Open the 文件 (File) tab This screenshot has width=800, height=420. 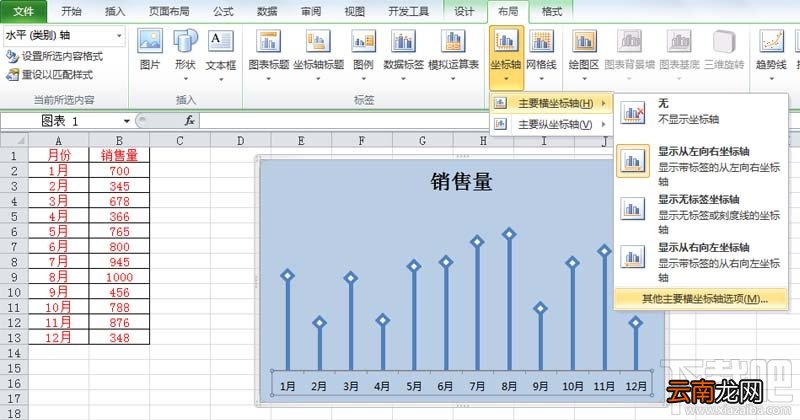click(23, 11)
